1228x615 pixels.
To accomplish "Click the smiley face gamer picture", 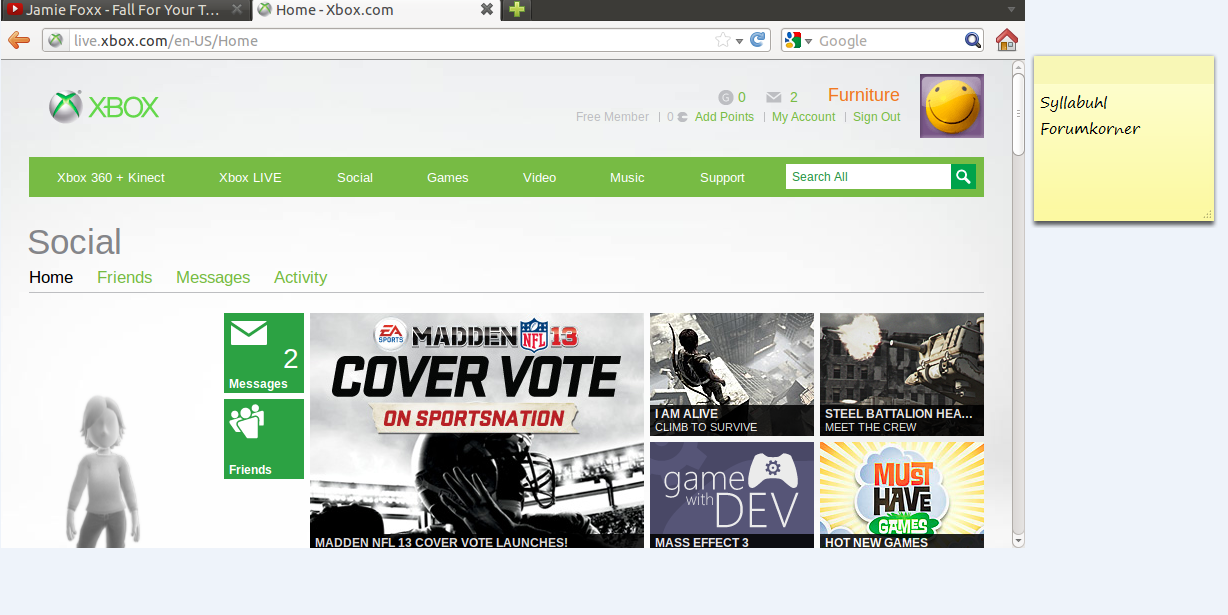I will pos(952,106).
